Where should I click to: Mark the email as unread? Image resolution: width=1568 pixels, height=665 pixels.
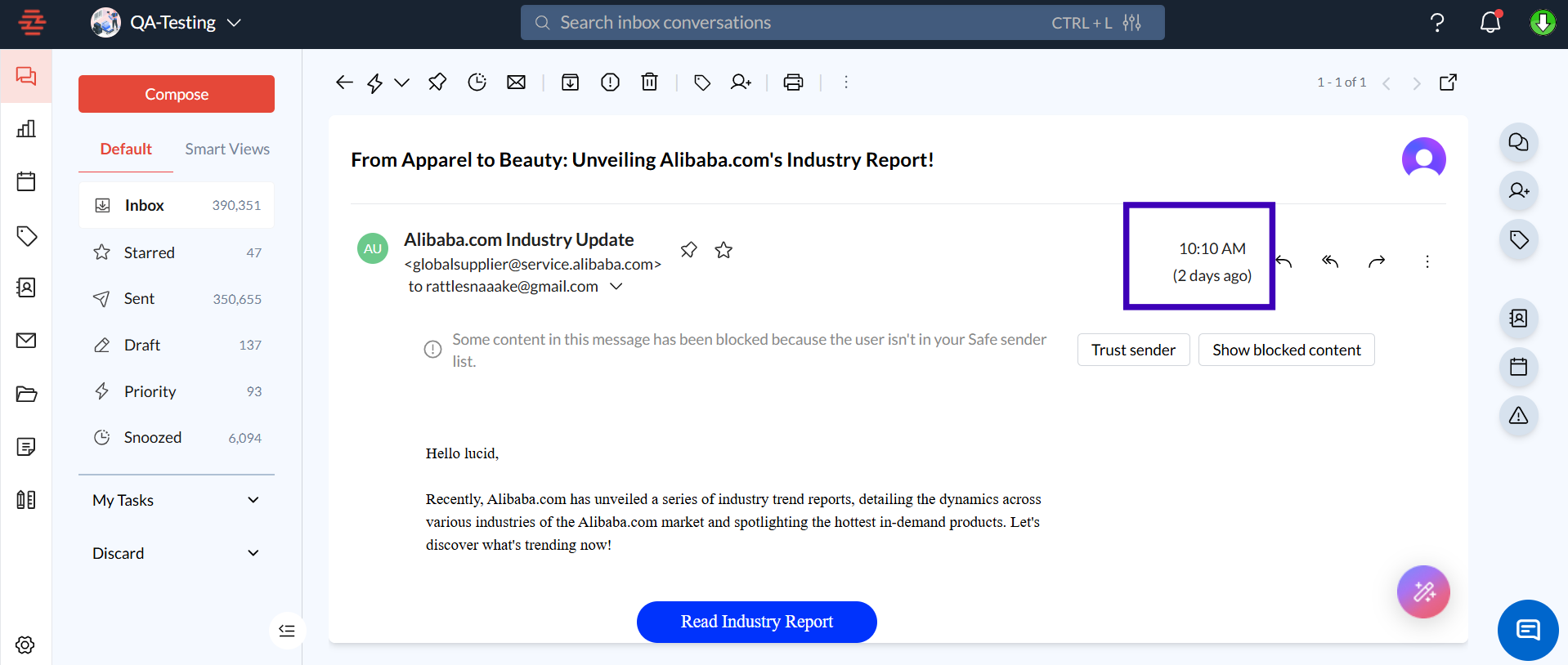coord(516,83)
